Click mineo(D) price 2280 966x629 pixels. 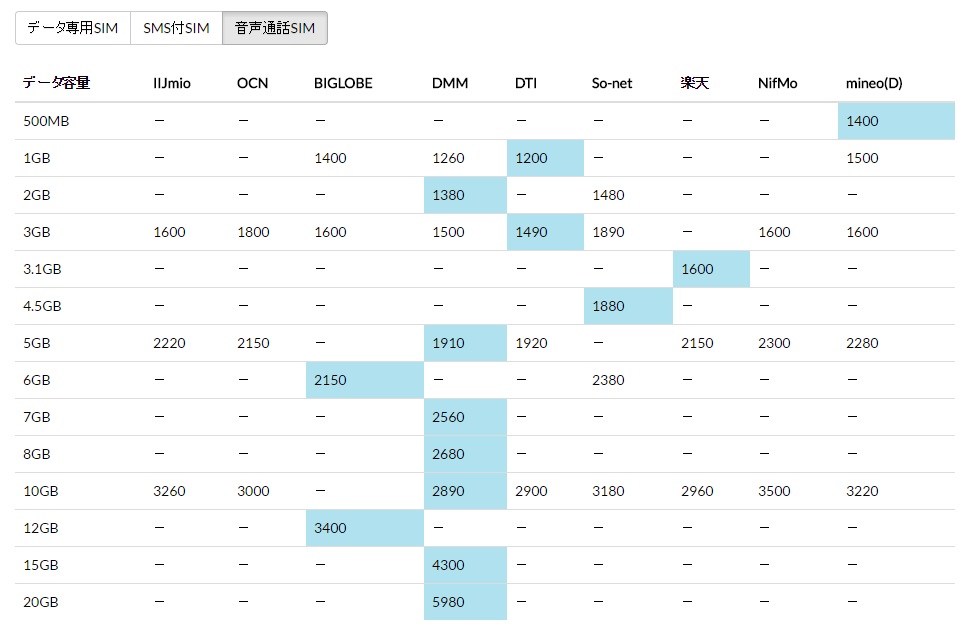[x=862, y=343]
